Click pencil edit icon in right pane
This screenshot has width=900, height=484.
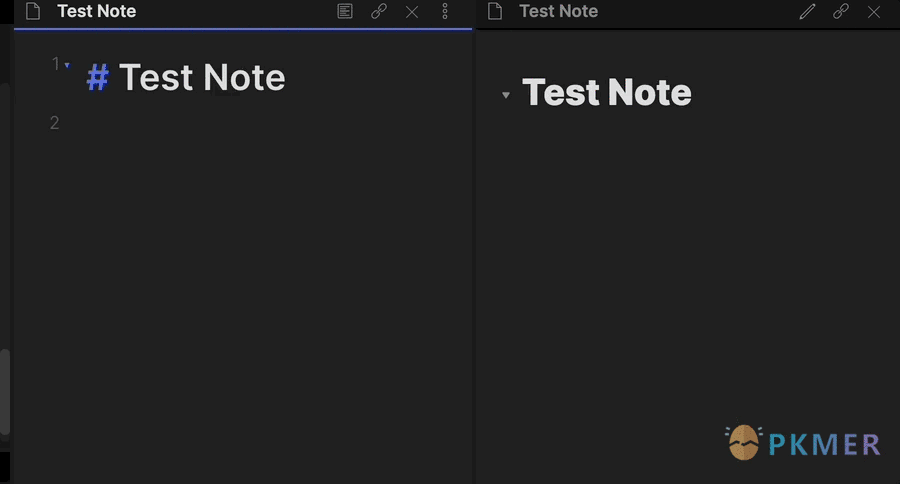[x=807, y=11]
